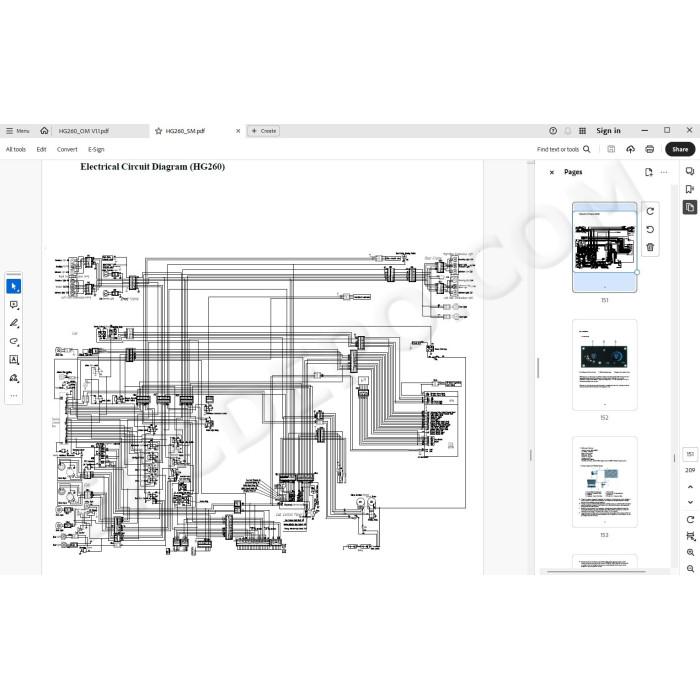Choose the fill and sign tool
This screenshot has width=700, height=700.
pos(13,378)
